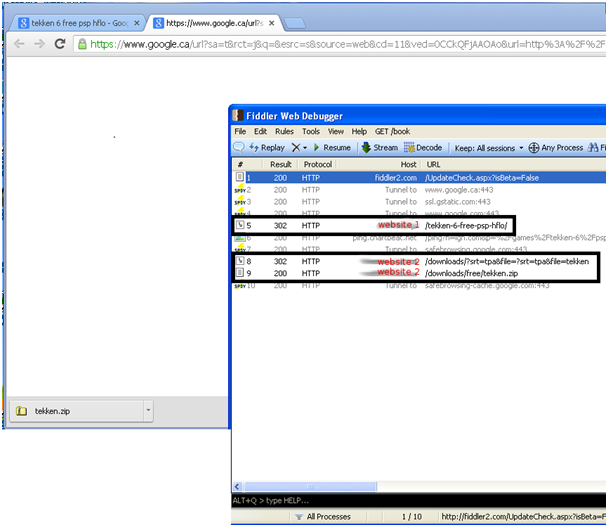
Task: Open a new browser tab
Action: tap(294, 24)
